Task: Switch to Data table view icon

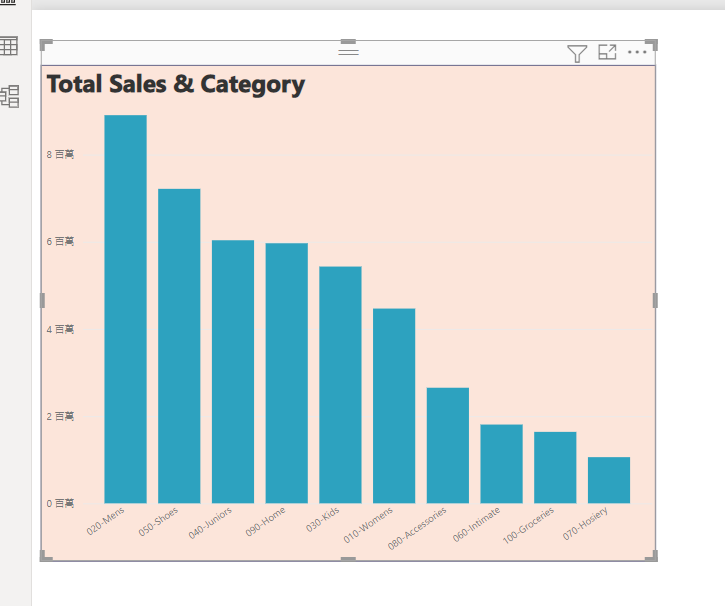Action: click(x=9, y=46)
